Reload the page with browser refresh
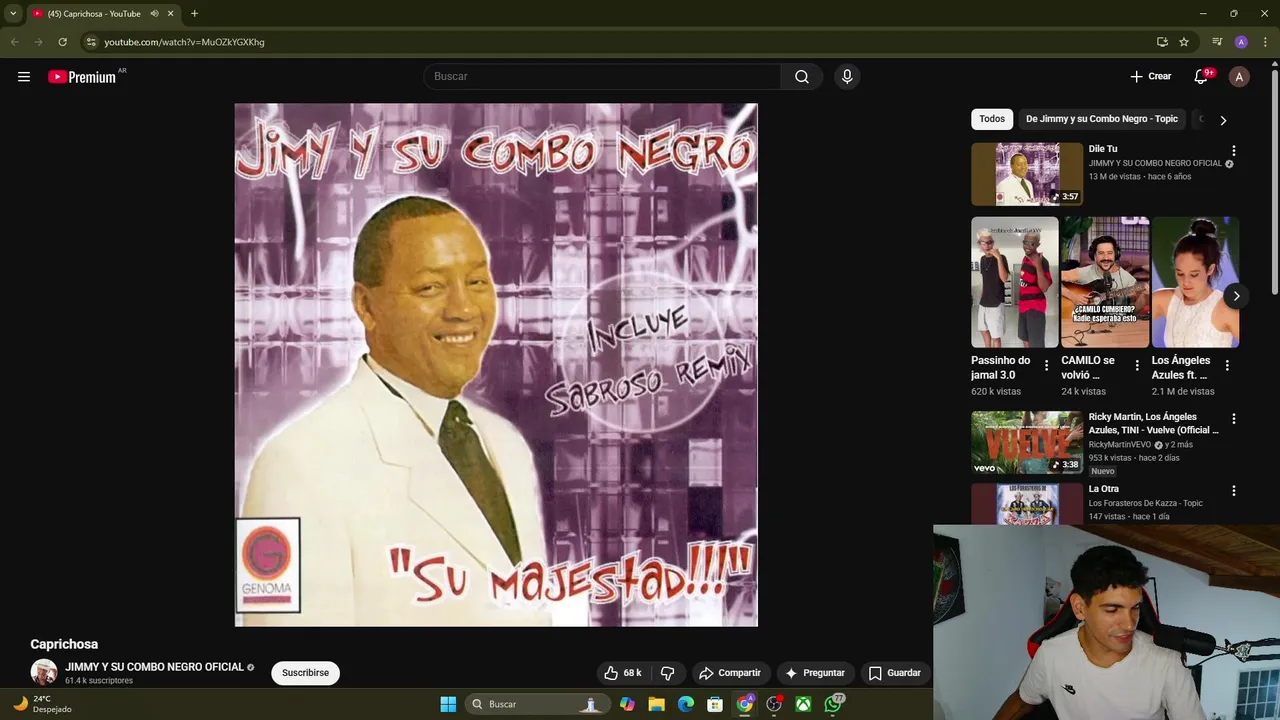The width and height of the screenshot is (1280, 720). coord(62,42)
